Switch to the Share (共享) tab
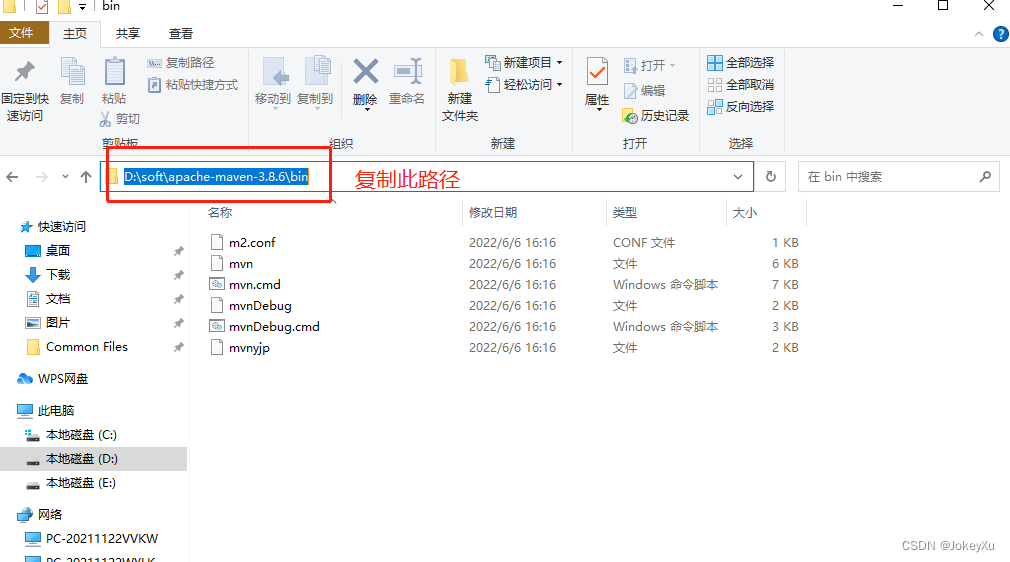This screenshot has height=562, width=1010. 128,34
